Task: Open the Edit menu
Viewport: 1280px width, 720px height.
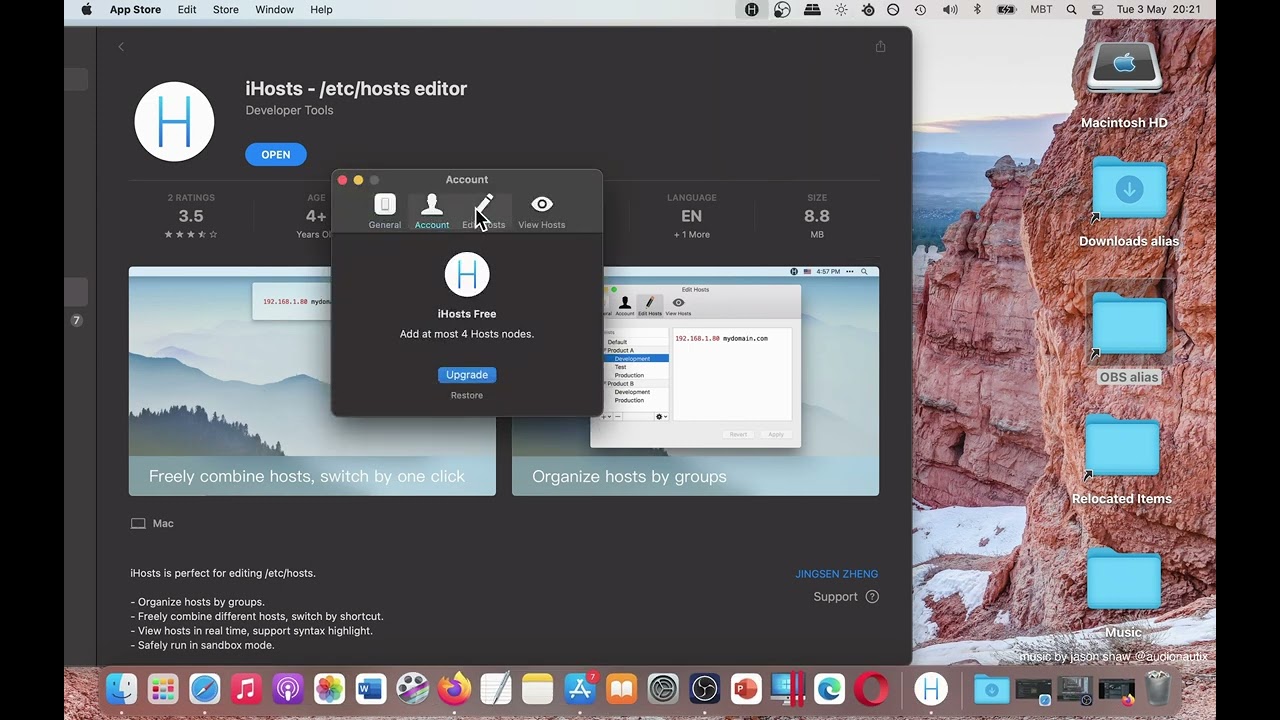Action: pyautogui.click(x=187, y=10)
